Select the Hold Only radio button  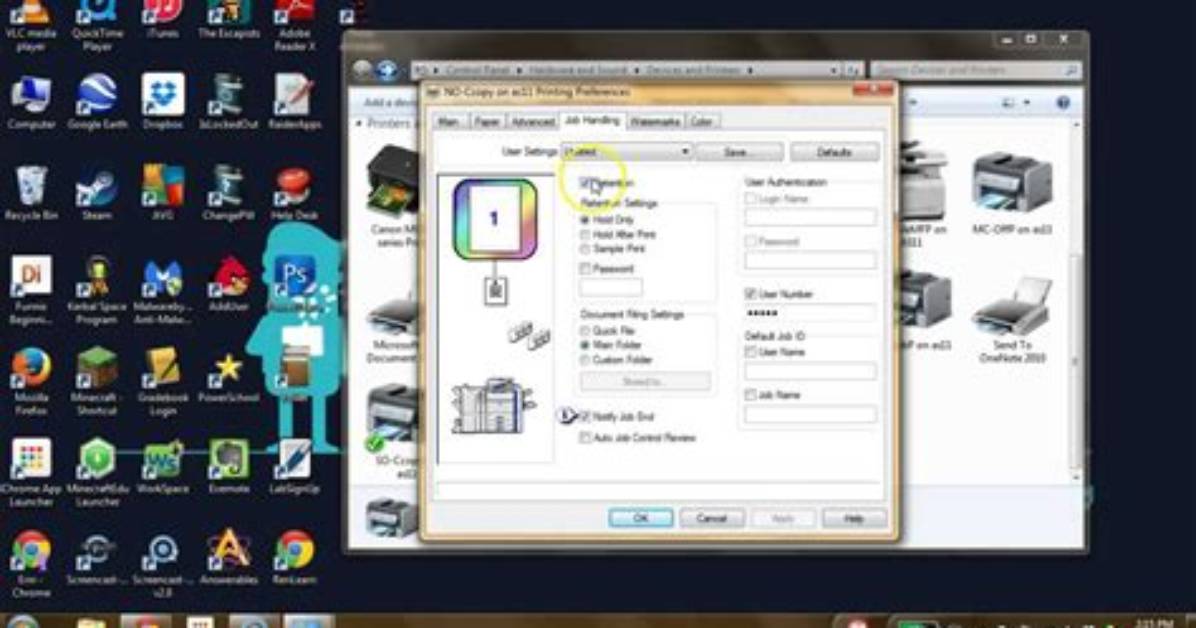tap(585, 220)
